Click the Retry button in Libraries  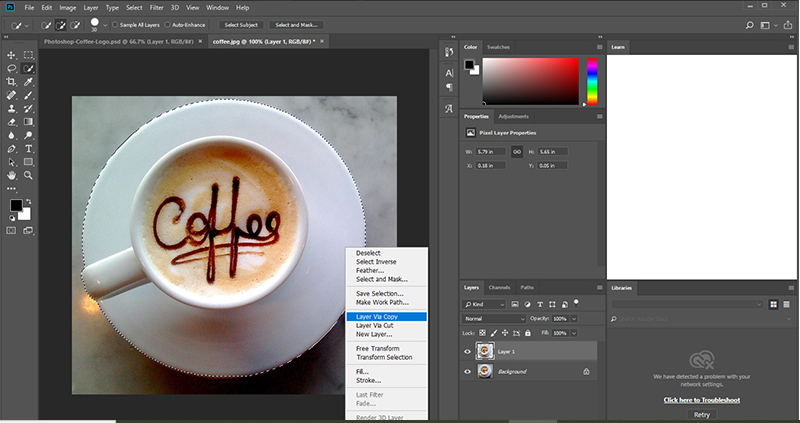click(x=704, y=413)
